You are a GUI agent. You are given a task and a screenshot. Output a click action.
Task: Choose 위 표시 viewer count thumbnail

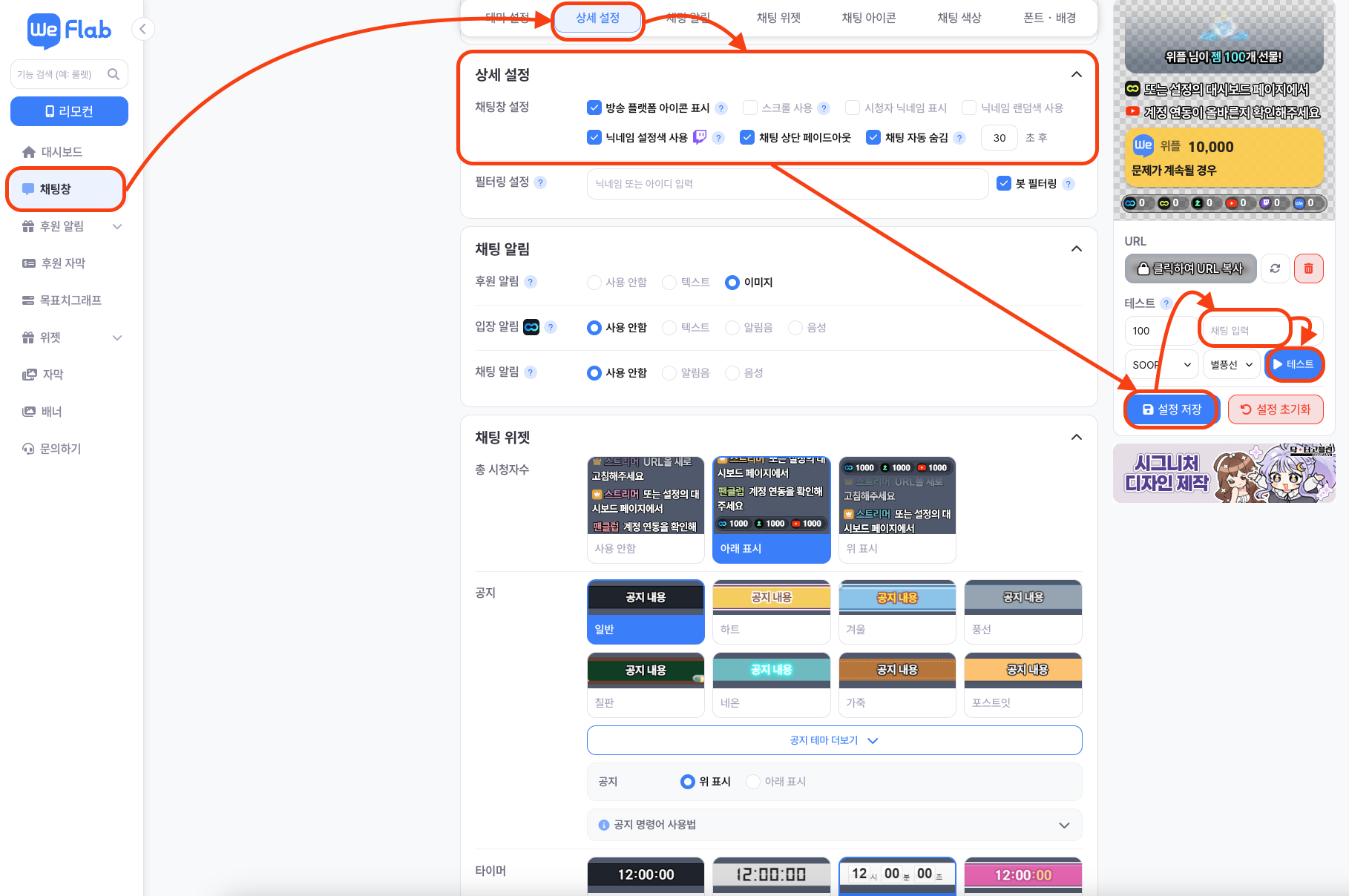[x=897, y=510]
